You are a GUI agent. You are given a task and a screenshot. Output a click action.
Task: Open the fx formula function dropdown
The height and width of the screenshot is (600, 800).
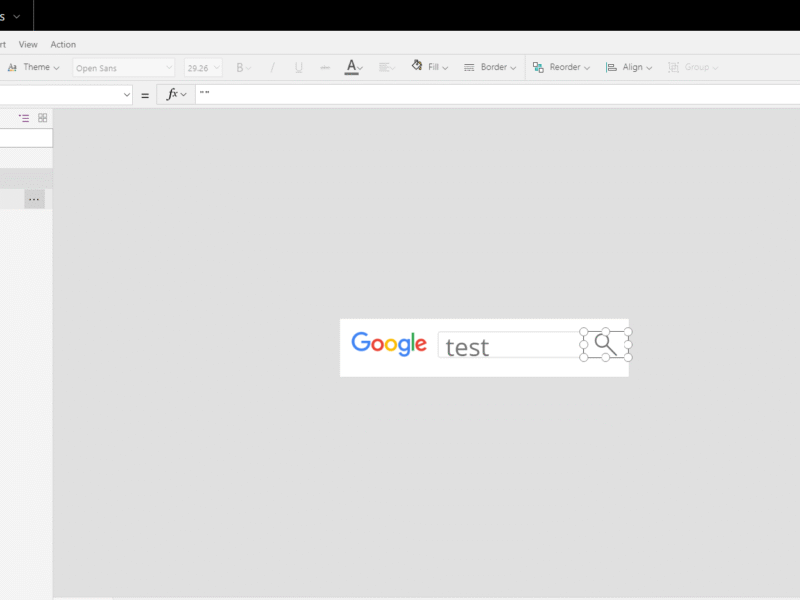(x=176, y=94)
